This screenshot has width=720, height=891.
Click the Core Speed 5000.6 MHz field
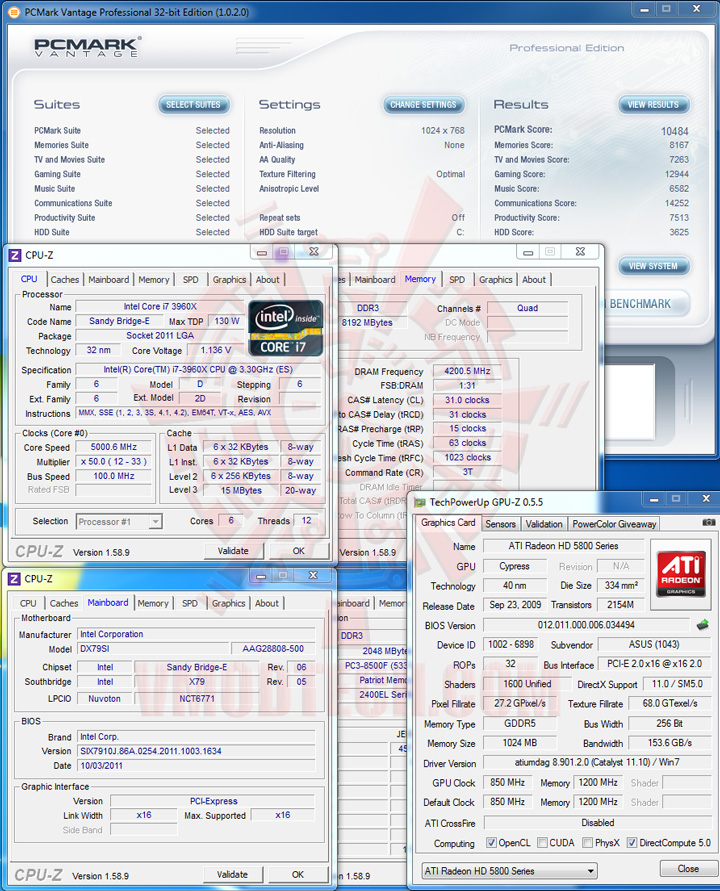(114, 447)
